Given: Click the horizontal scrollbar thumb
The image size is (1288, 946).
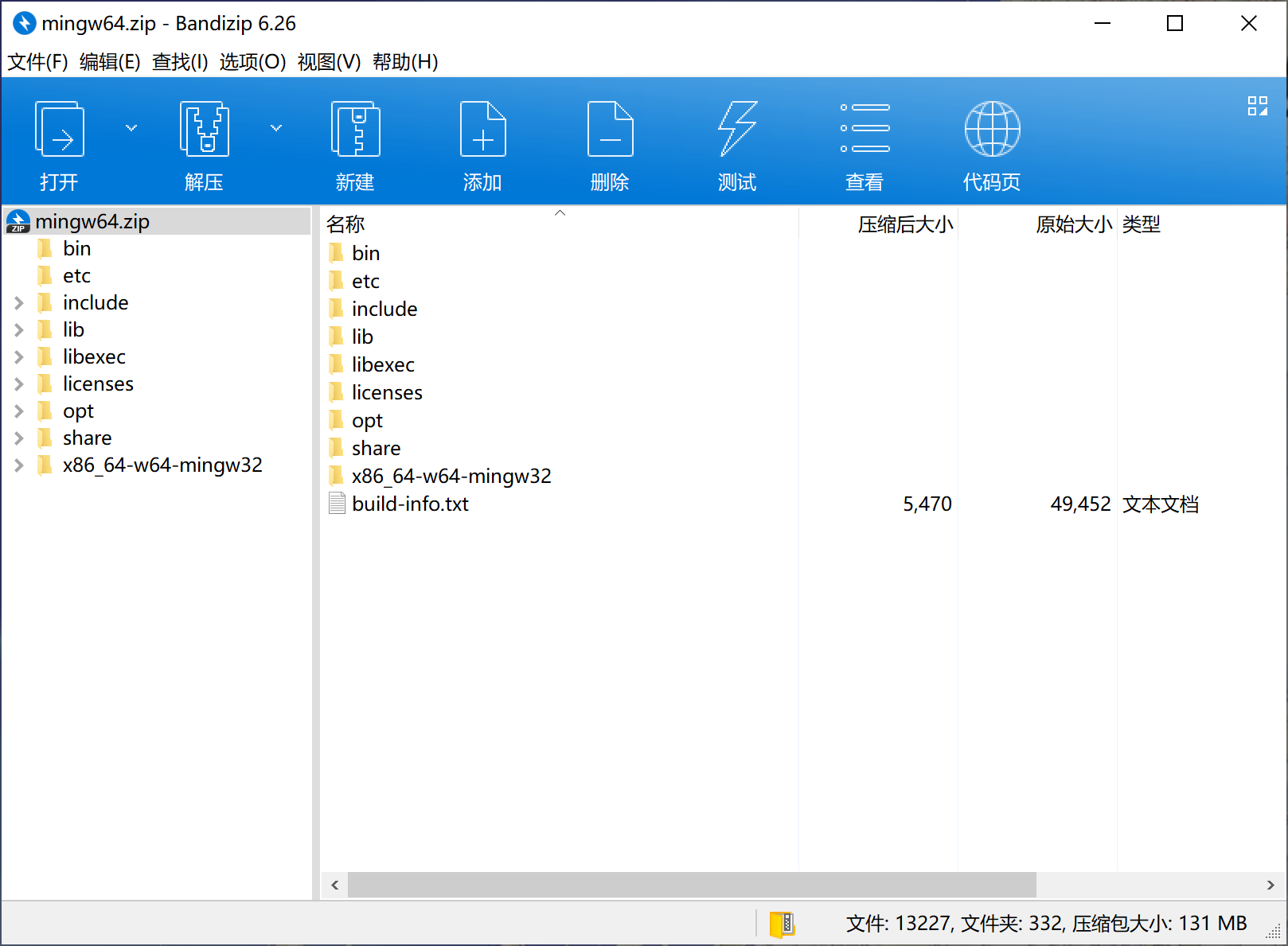Looking at the screenshot, I should tap(692, 885).
